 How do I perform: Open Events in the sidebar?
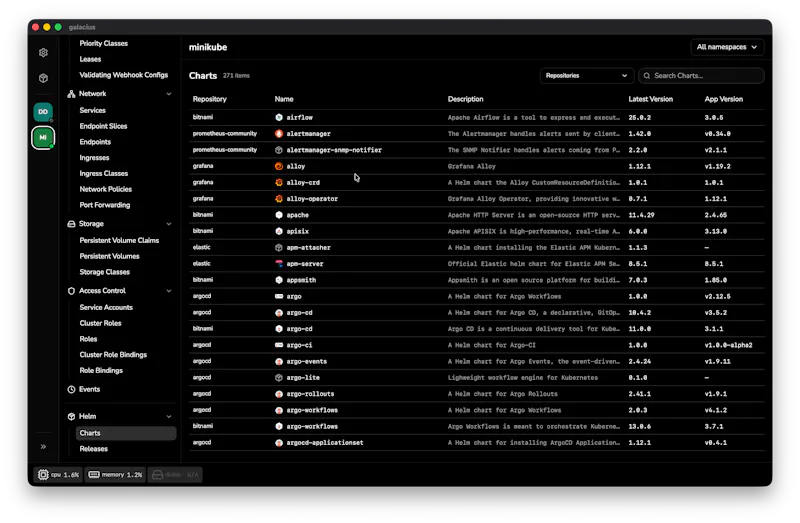coord(89,389)
